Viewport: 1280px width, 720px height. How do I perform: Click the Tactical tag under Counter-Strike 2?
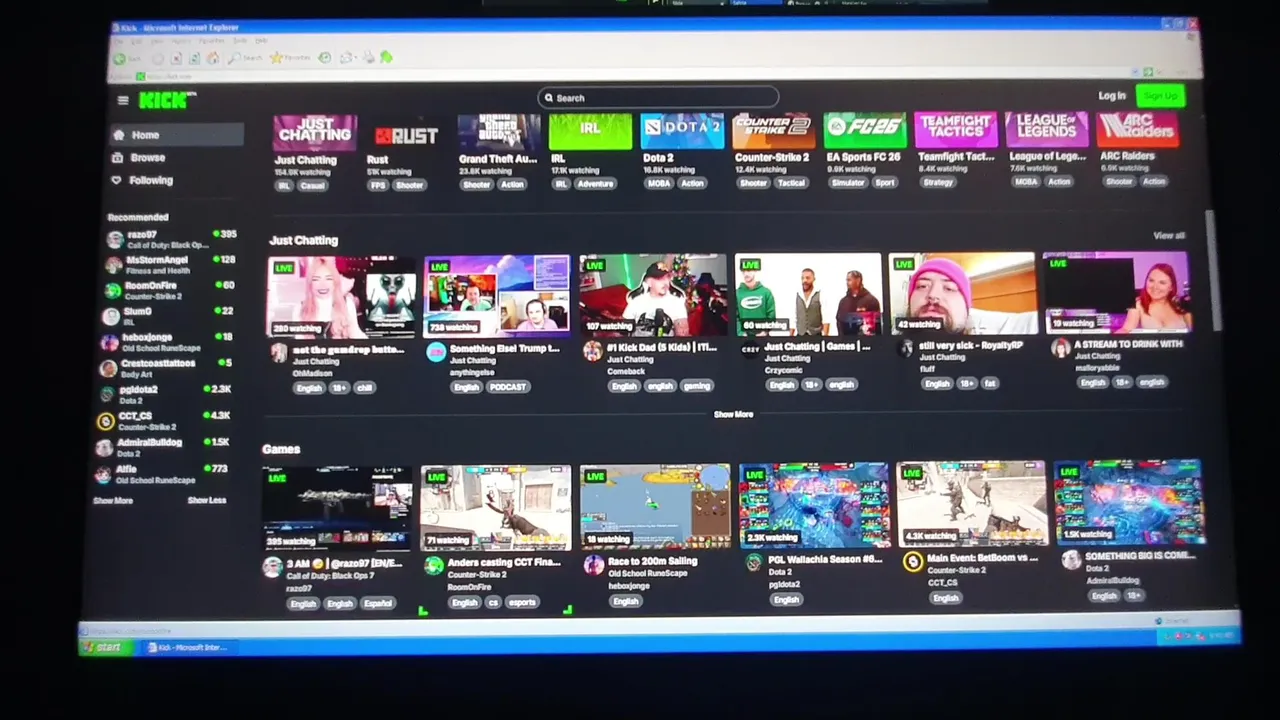tap(791, 183)
